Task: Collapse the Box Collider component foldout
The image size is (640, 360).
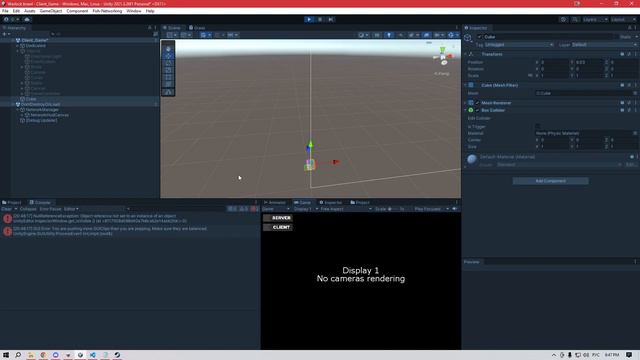Action: 465,110
